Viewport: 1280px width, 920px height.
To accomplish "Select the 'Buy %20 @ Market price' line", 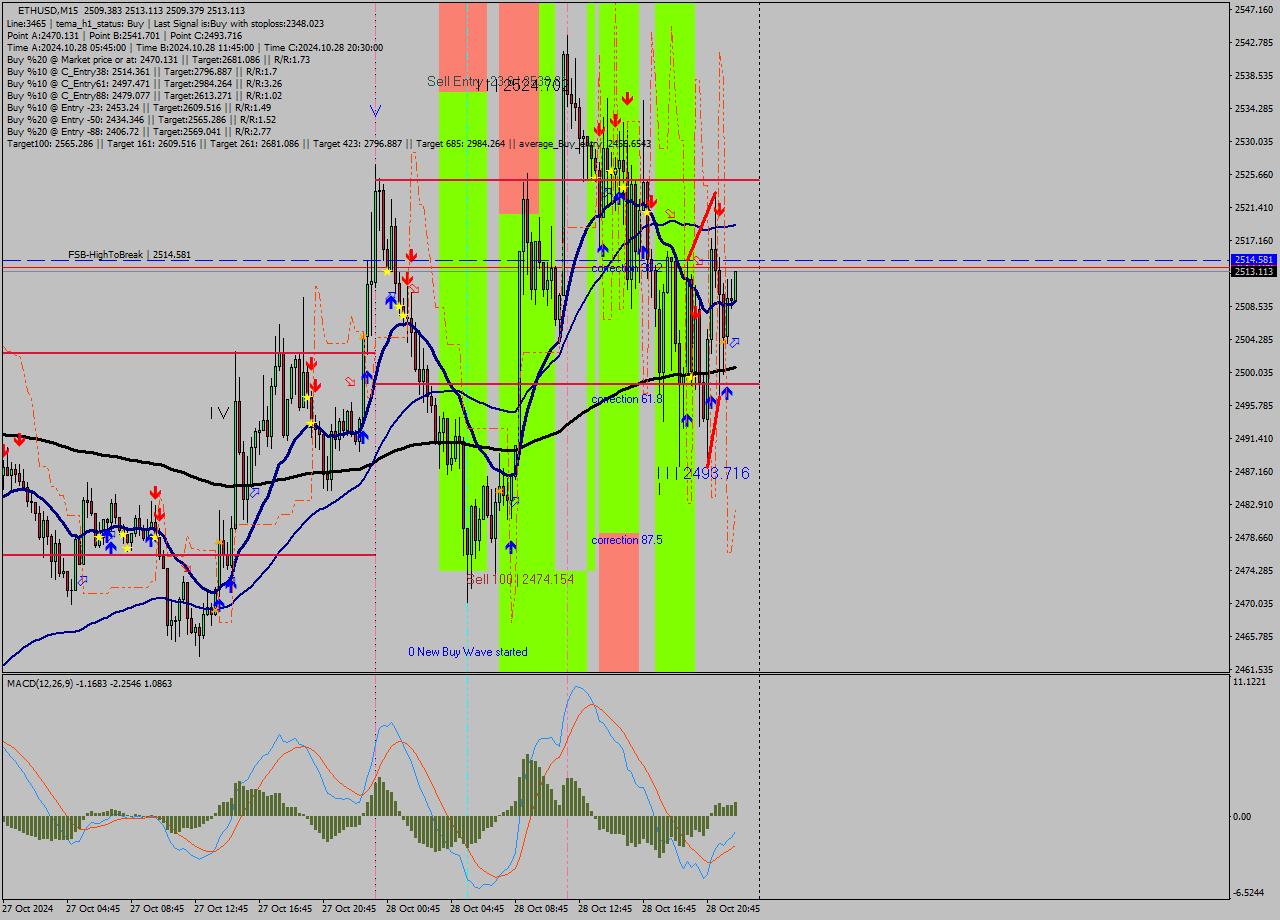I will 158,59.
